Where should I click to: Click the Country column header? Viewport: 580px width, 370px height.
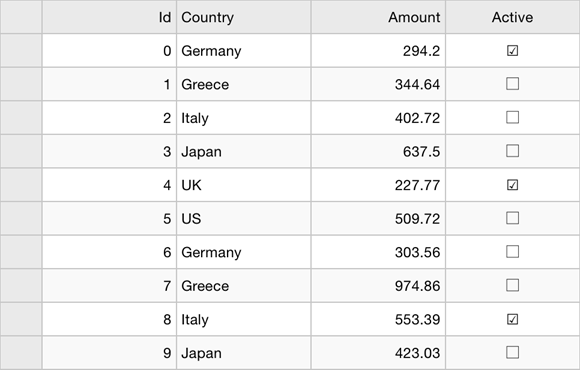point(244,17)
